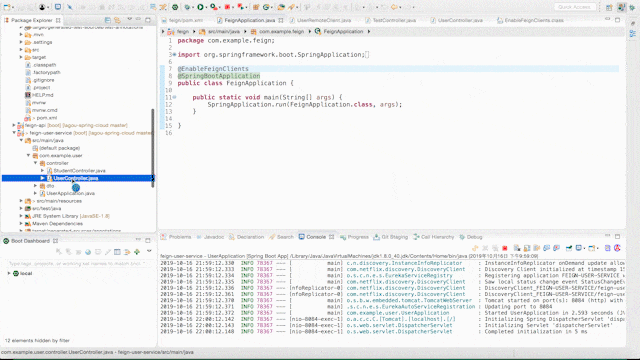Click the Back navigation arrow in toolbar
Viewport: 640px width, 360px height.
(x=394, y=7)
